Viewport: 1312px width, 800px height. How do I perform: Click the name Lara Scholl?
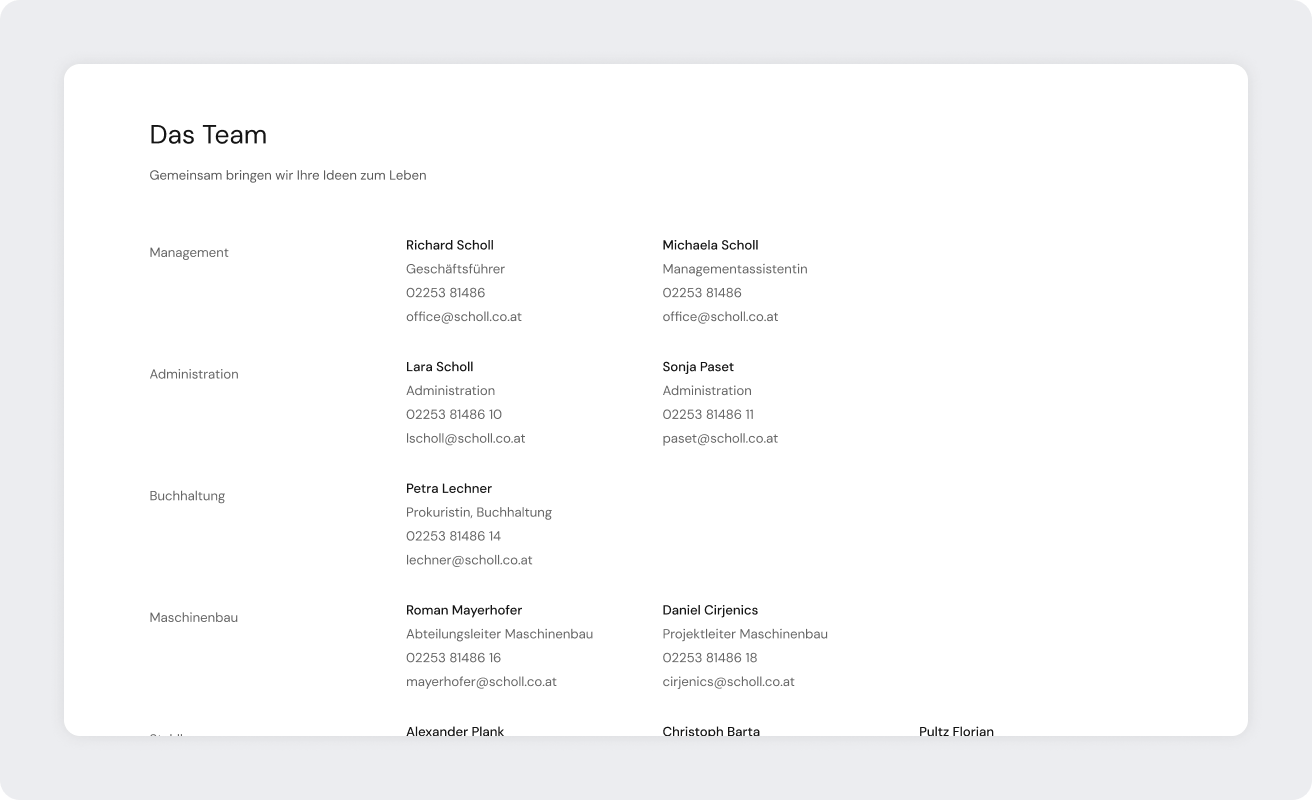click(439, 367)
